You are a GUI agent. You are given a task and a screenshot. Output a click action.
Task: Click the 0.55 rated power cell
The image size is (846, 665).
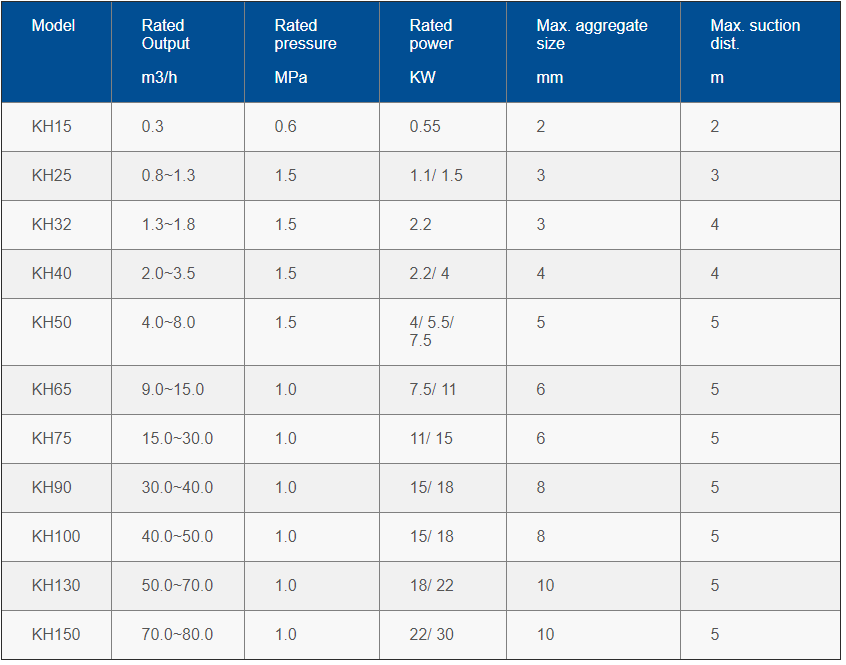click(443, 127)
